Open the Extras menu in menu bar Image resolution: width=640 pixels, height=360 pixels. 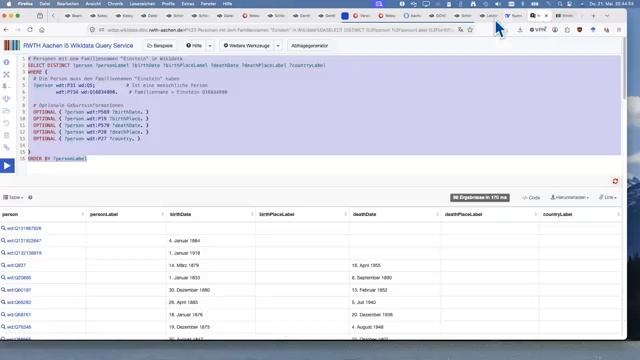pyautogui.click(x=188, y=4)
